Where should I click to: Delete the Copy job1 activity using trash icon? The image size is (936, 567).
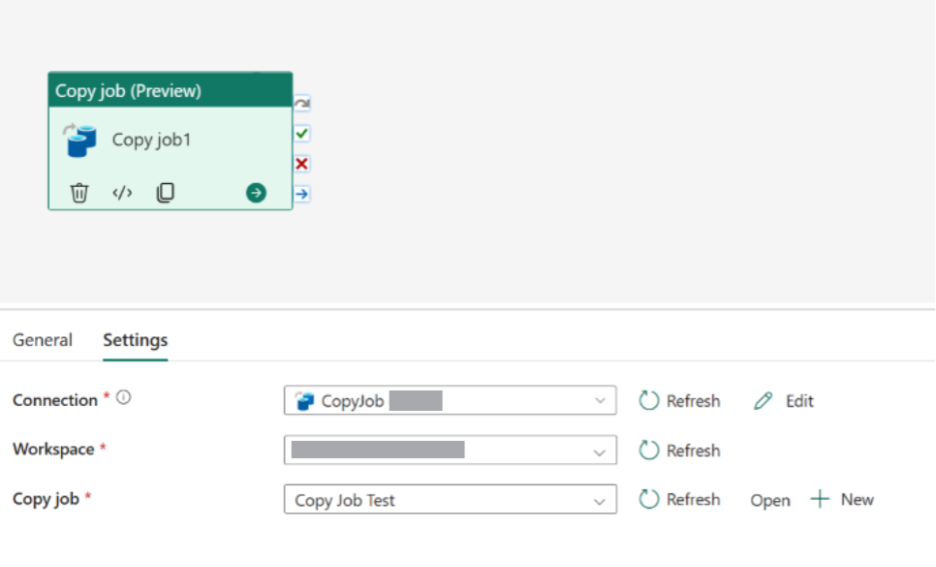(x=79, y=193)
